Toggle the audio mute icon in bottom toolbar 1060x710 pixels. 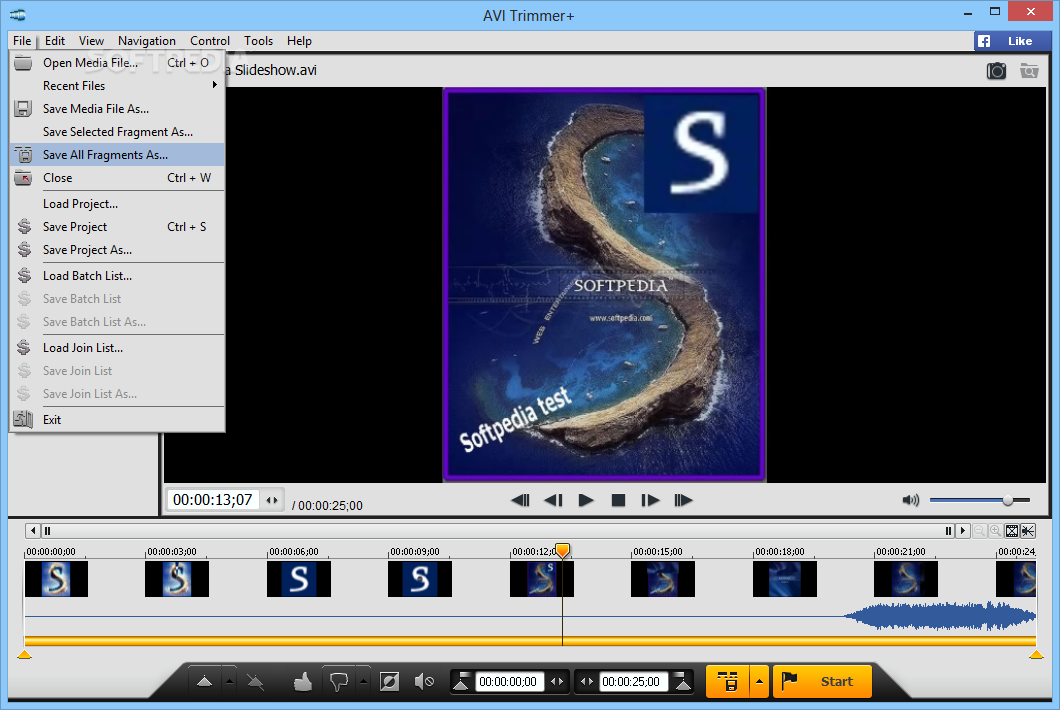pos(424,682)
